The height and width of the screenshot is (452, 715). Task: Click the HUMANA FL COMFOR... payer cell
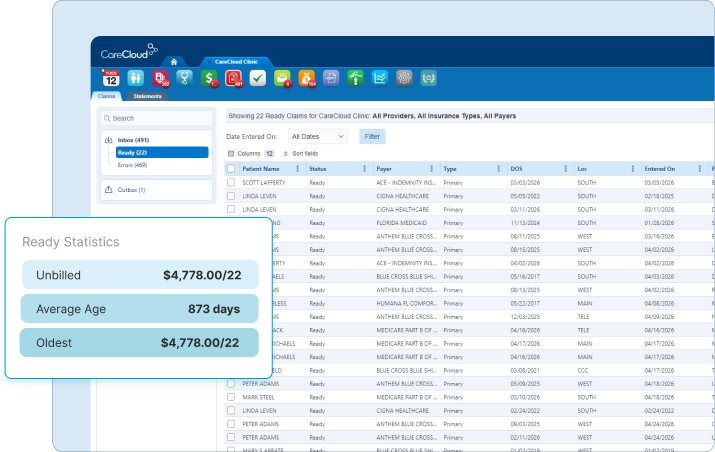point(406,303)
